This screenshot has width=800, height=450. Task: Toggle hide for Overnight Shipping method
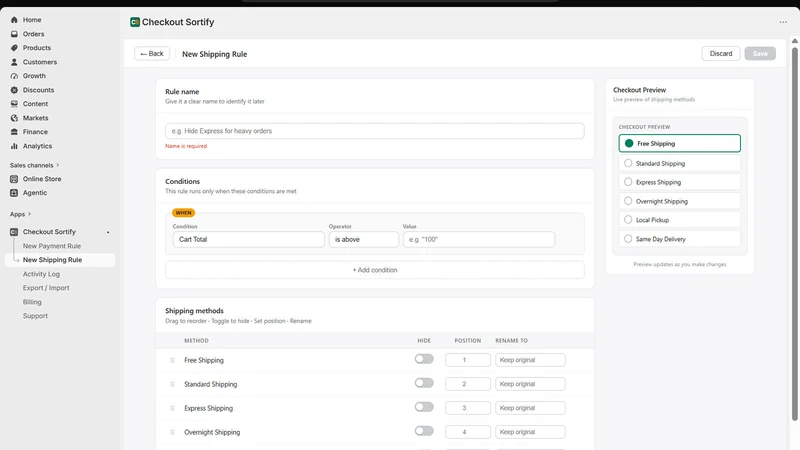(x=424, y=431)
